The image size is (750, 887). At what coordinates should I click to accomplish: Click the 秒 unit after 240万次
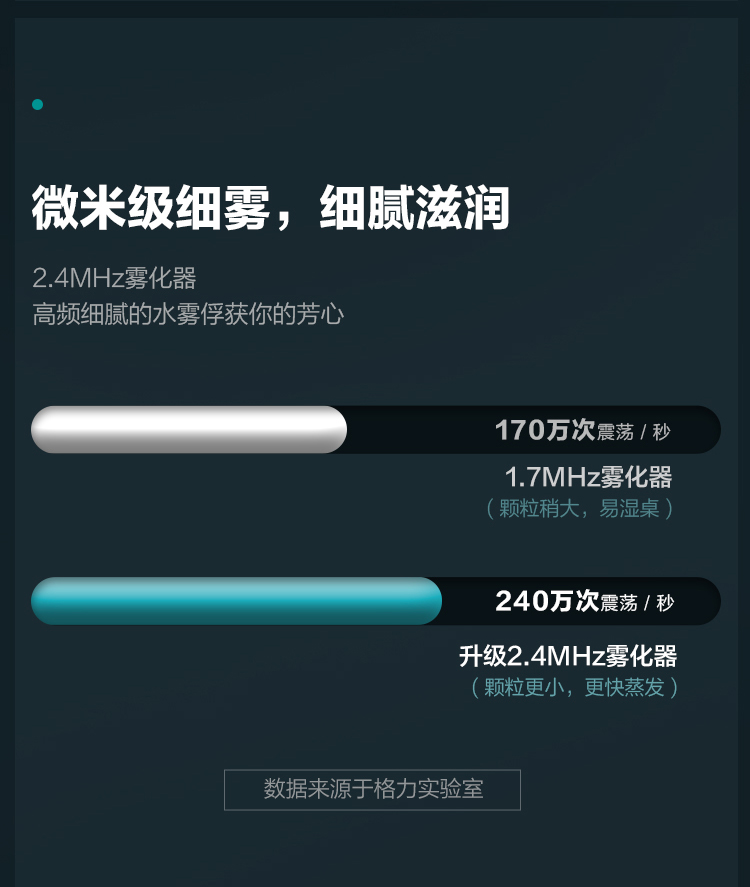point(665,603)
